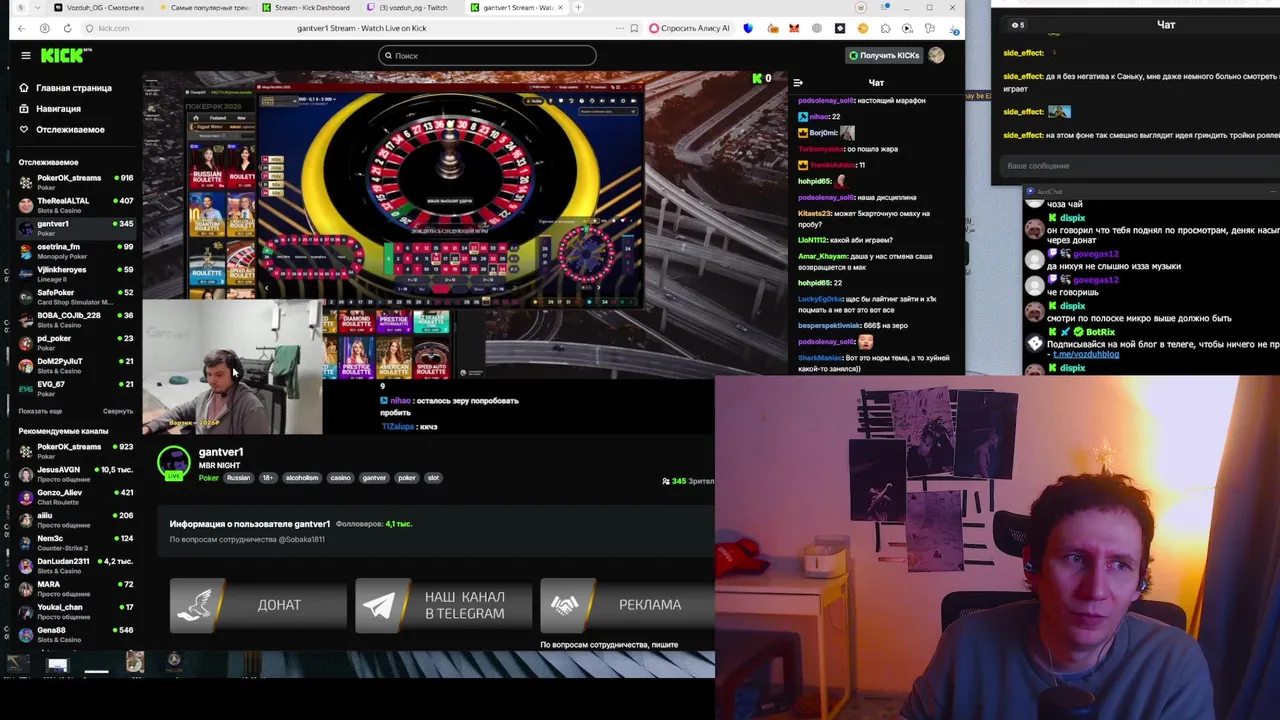Click the Russian stream tag

(x=238, y=478)
